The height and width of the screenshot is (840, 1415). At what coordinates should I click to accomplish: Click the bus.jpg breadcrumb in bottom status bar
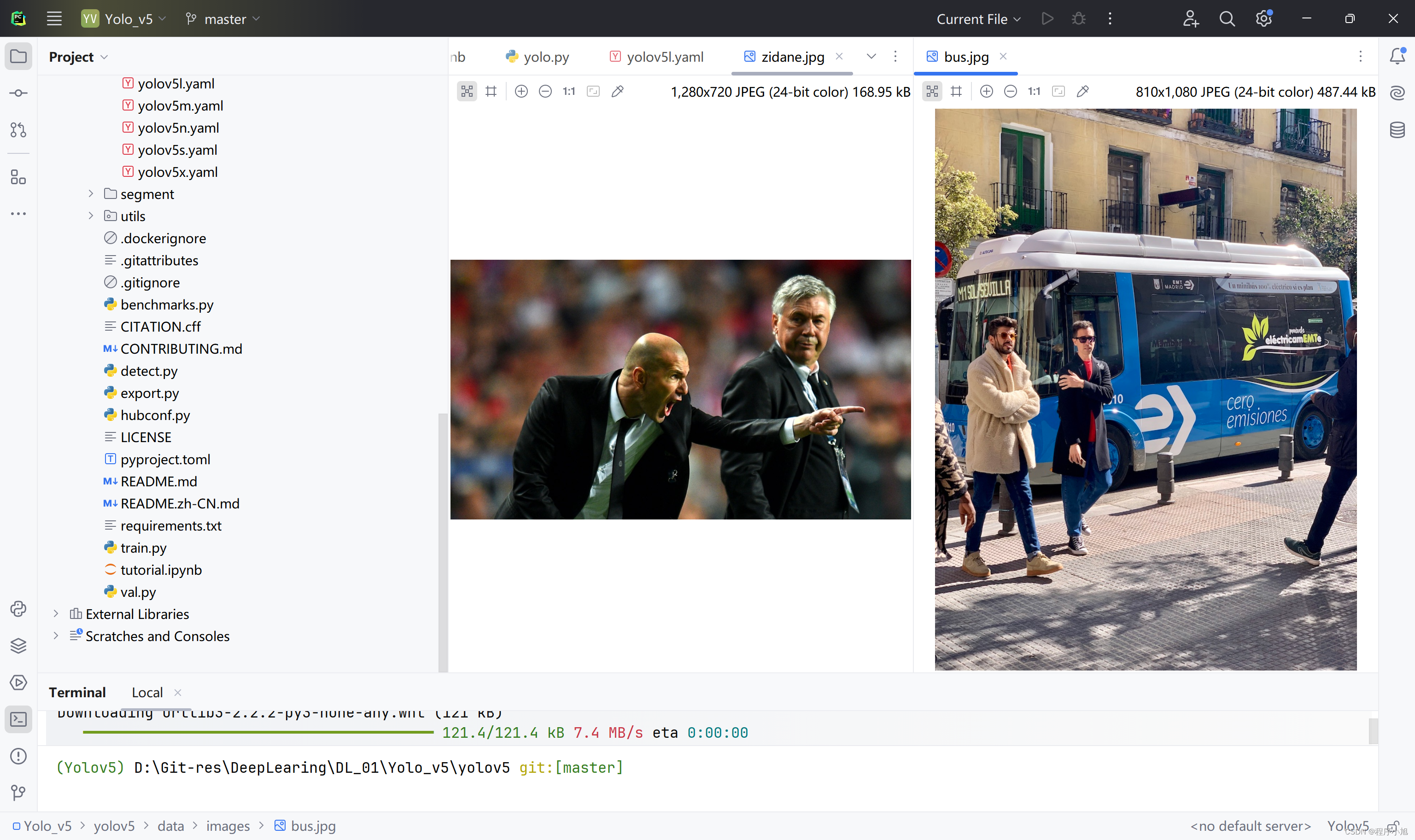[x=314, y=825]
